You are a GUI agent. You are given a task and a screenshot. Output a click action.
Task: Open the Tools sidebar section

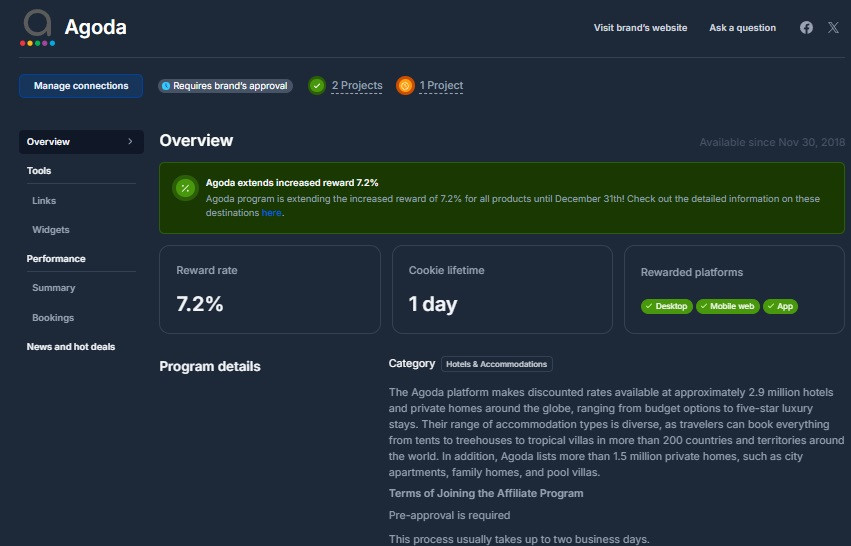tap(39, 170)
